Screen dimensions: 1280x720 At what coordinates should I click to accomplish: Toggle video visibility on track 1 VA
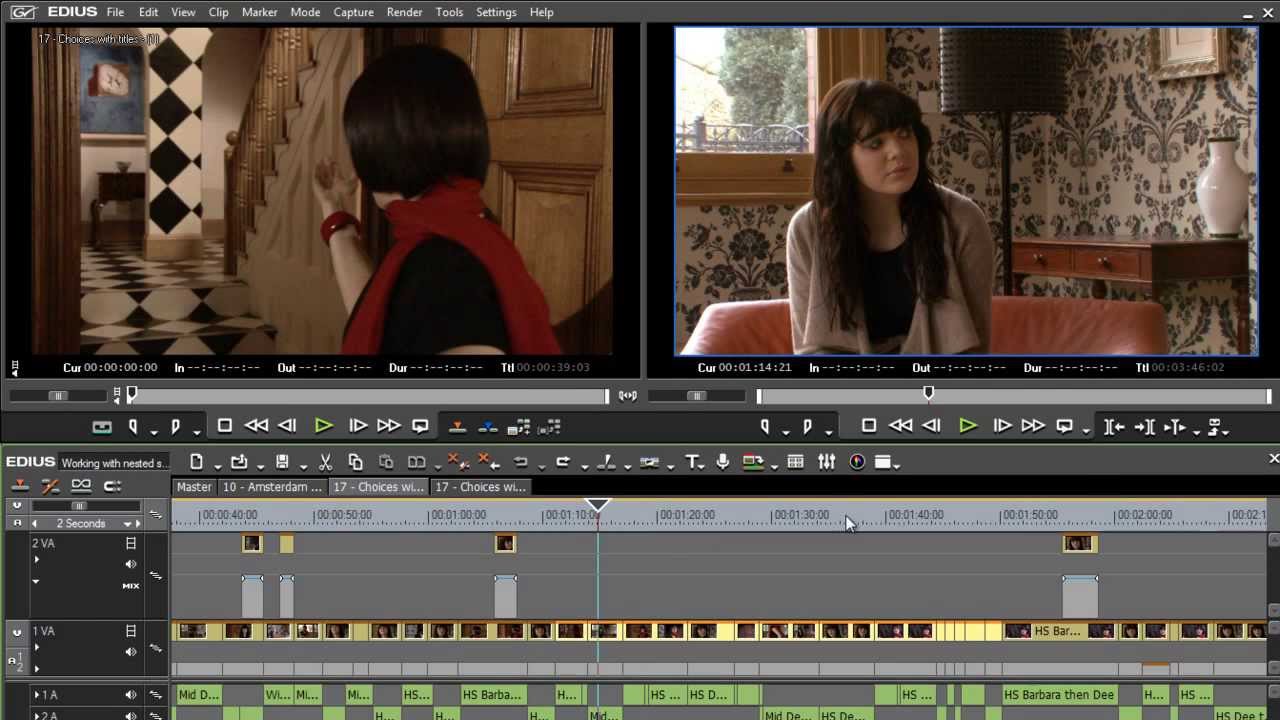[x=131, y=631]
